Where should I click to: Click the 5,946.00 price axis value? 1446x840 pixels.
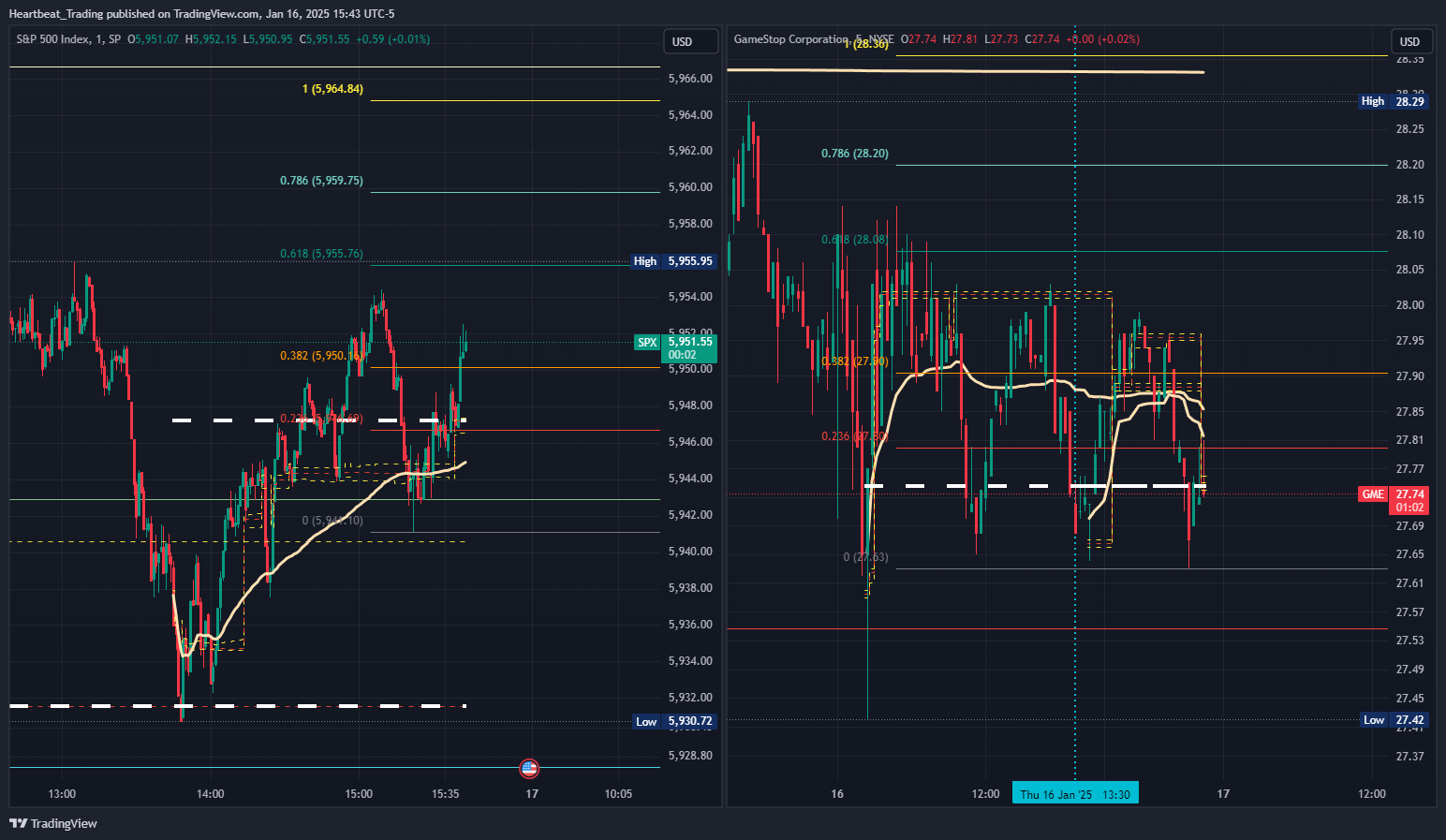[690, 442]
